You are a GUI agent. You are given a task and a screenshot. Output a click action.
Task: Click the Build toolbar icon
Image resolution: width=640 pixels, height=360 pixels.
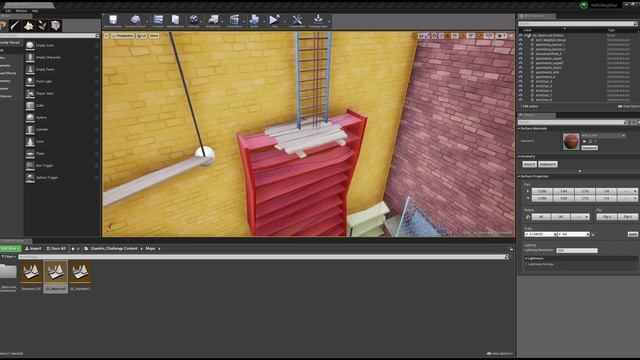tap(254, 20)
